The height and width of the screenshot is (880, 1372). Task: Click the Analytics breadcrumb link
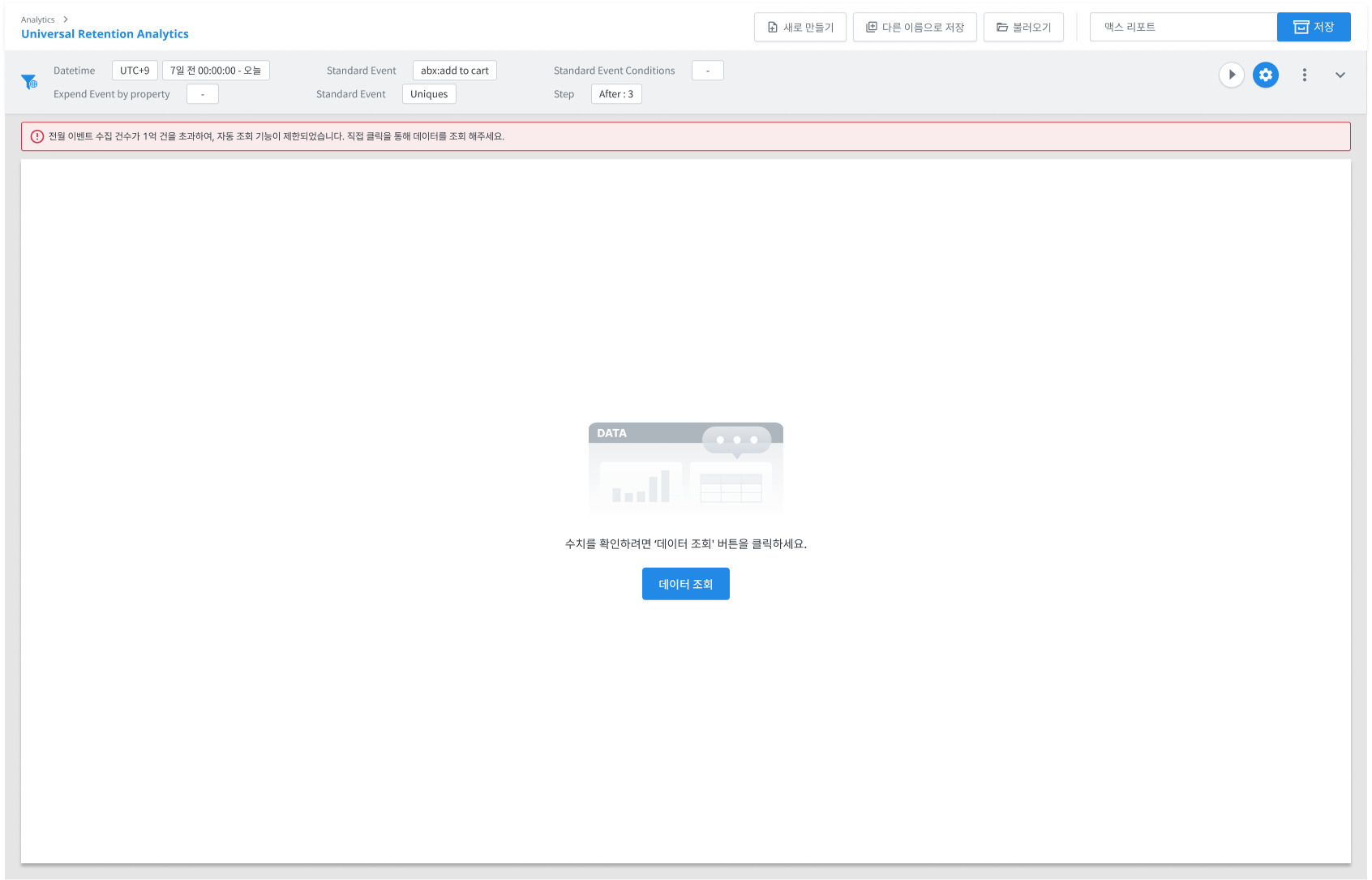click(x=38, y=19)
